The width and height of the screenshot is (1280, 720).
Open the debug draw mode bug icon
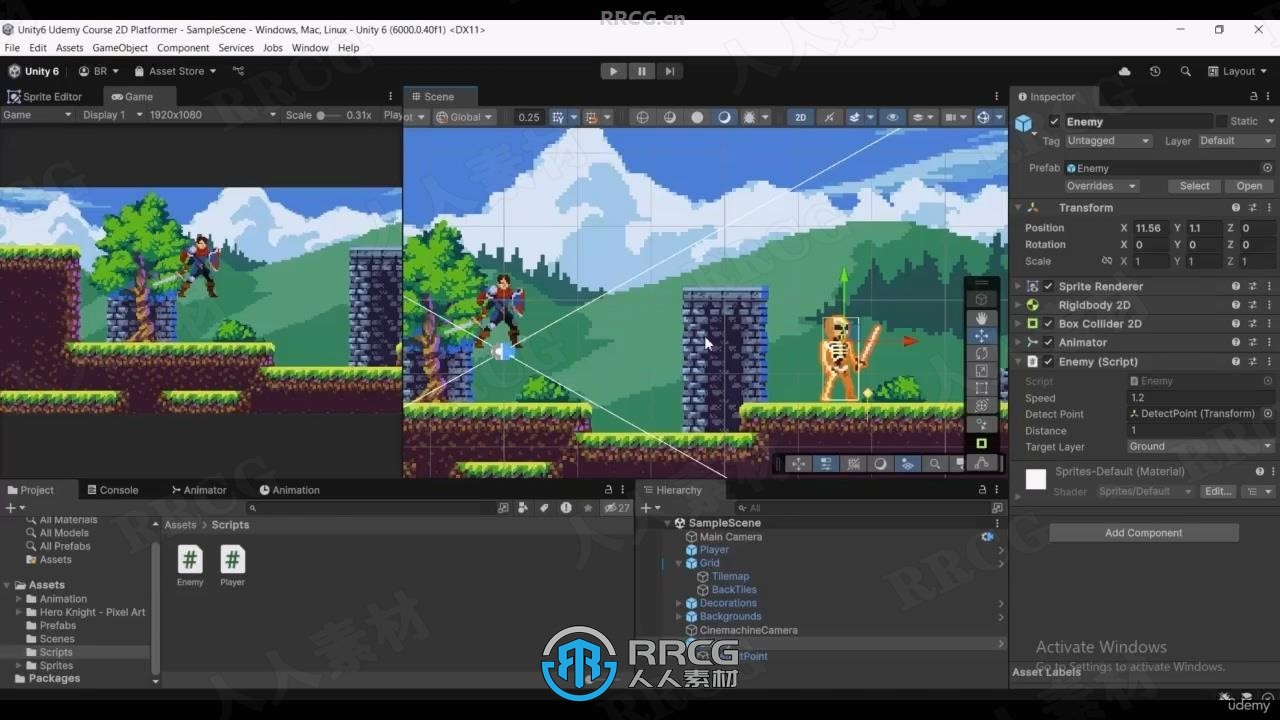[x=750, y=117]
